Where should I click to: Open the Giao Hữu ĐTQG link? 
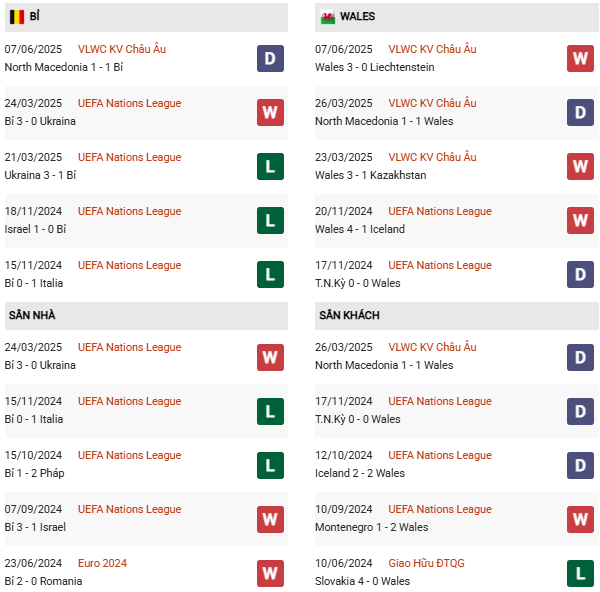pyautogui.click(x=426, y=563)
